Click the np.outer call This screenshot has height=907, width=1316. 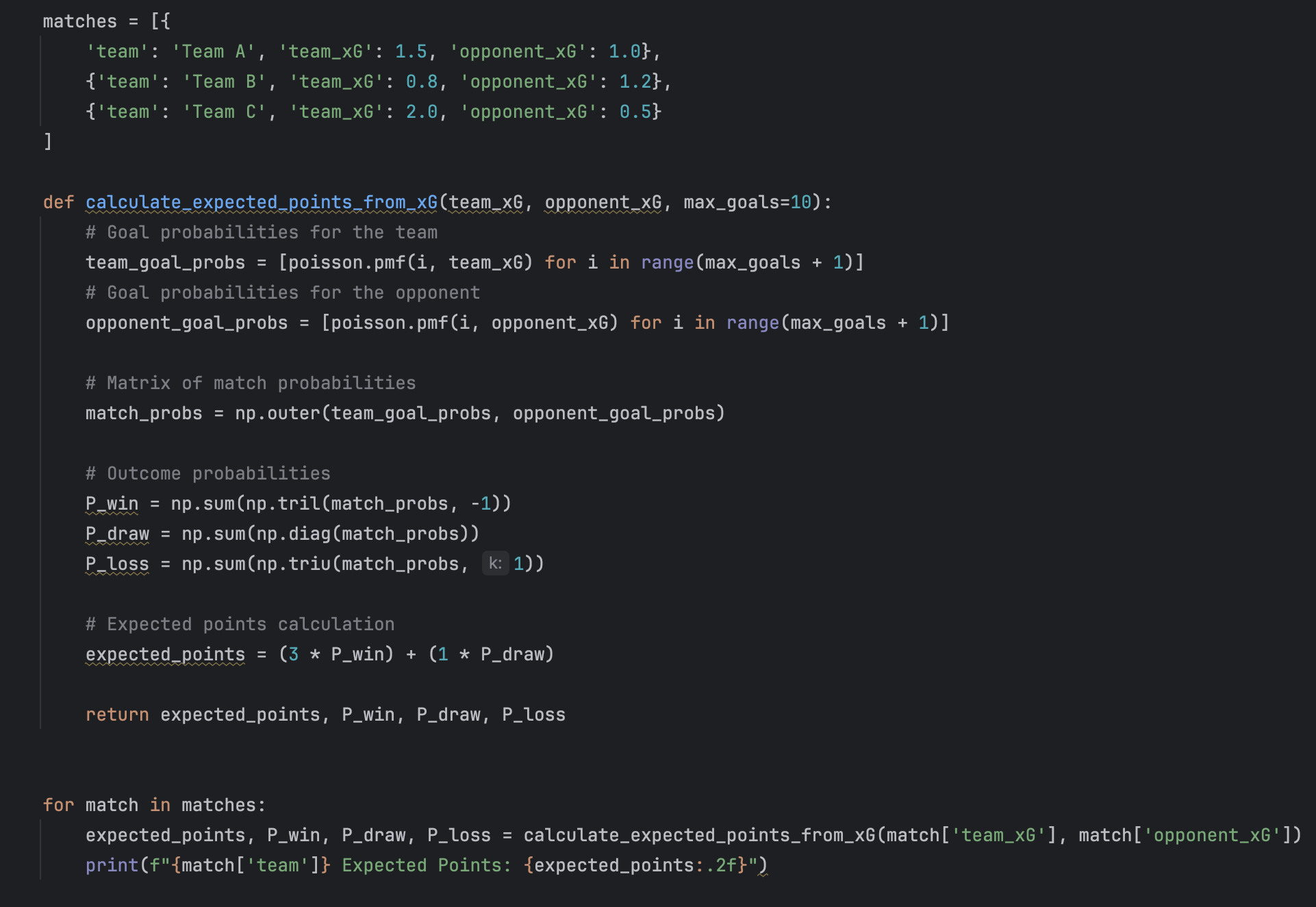277,413
